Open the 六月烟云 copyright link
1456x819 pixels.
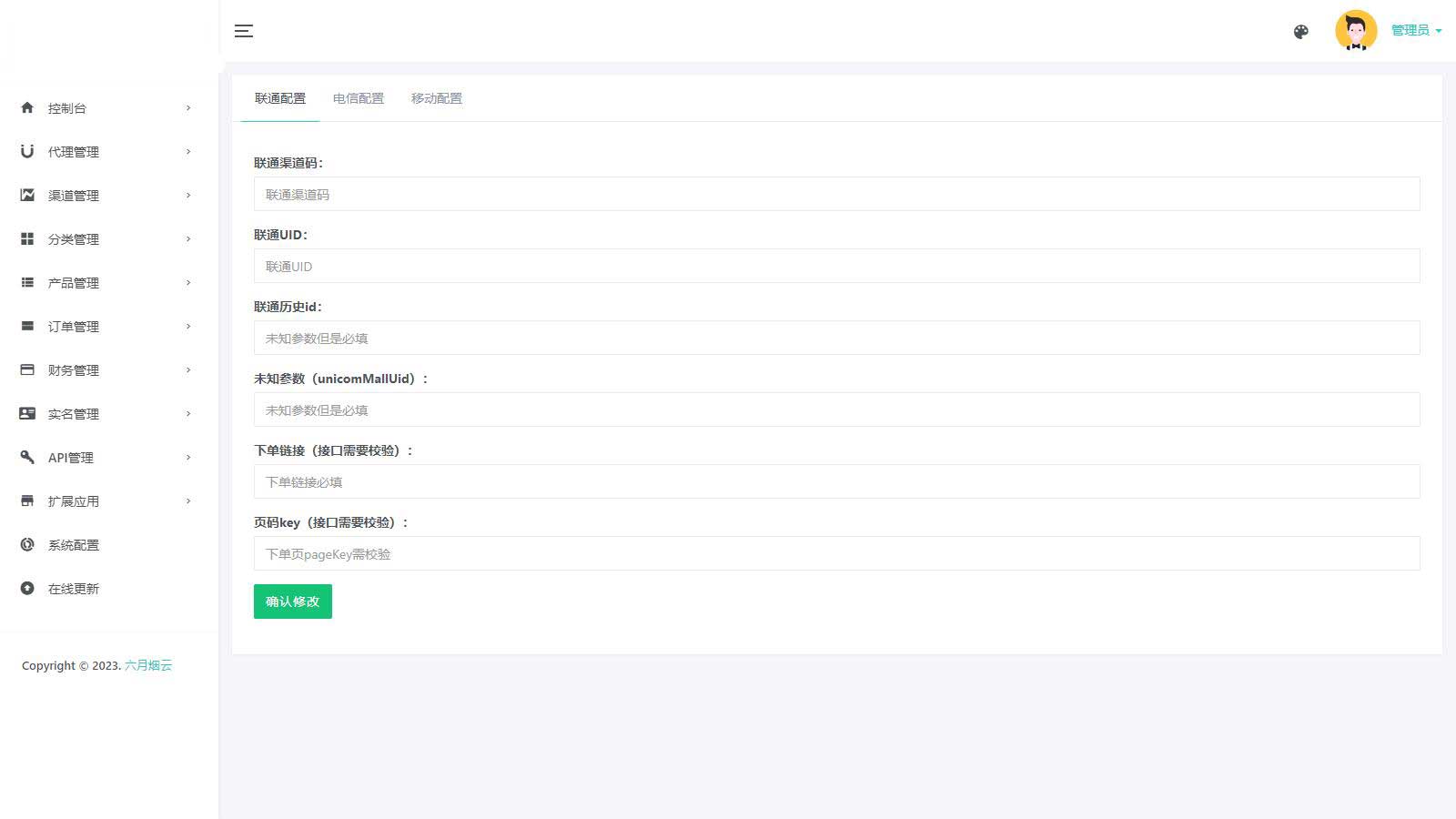148,665
